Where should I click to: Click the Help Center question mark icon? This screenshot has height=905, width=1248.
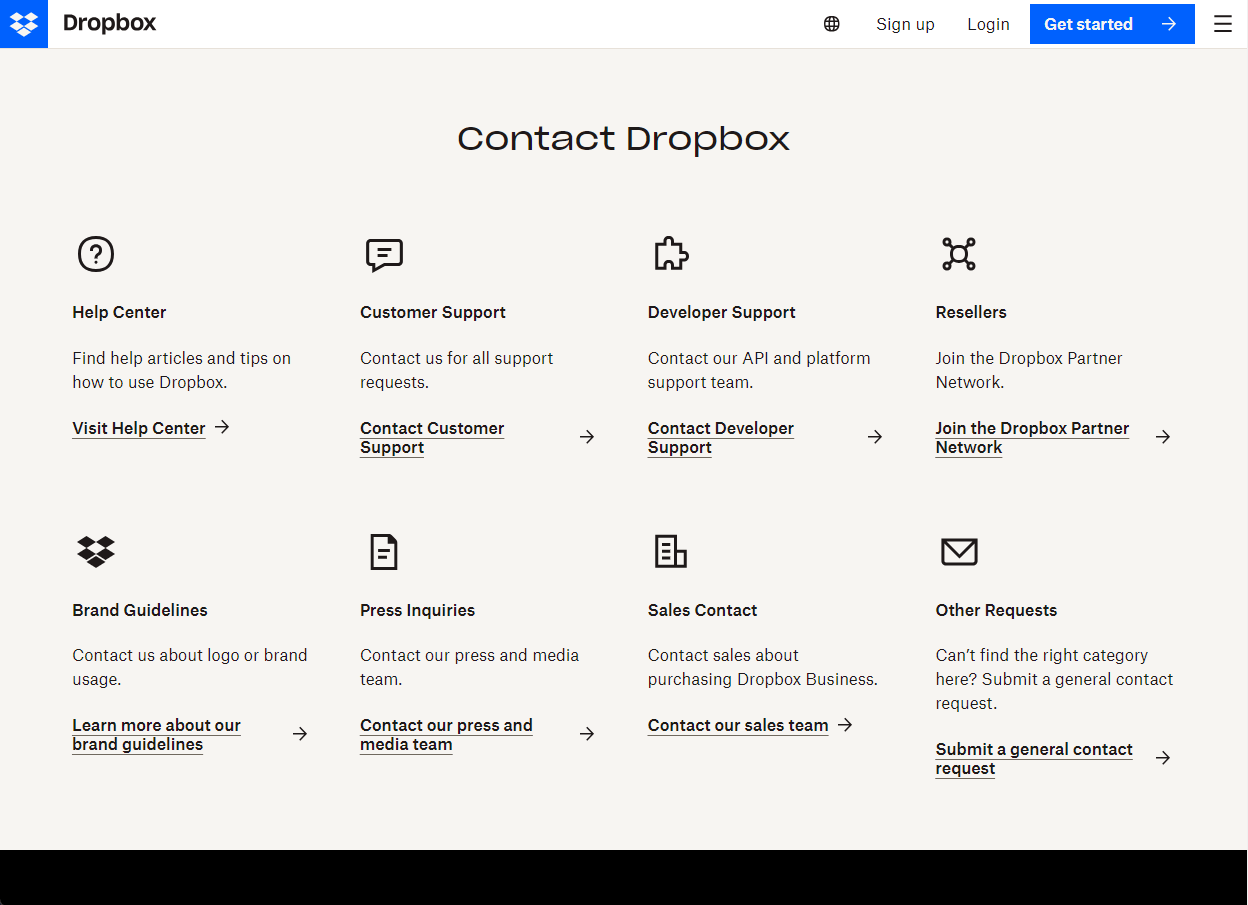pos(96,254)
